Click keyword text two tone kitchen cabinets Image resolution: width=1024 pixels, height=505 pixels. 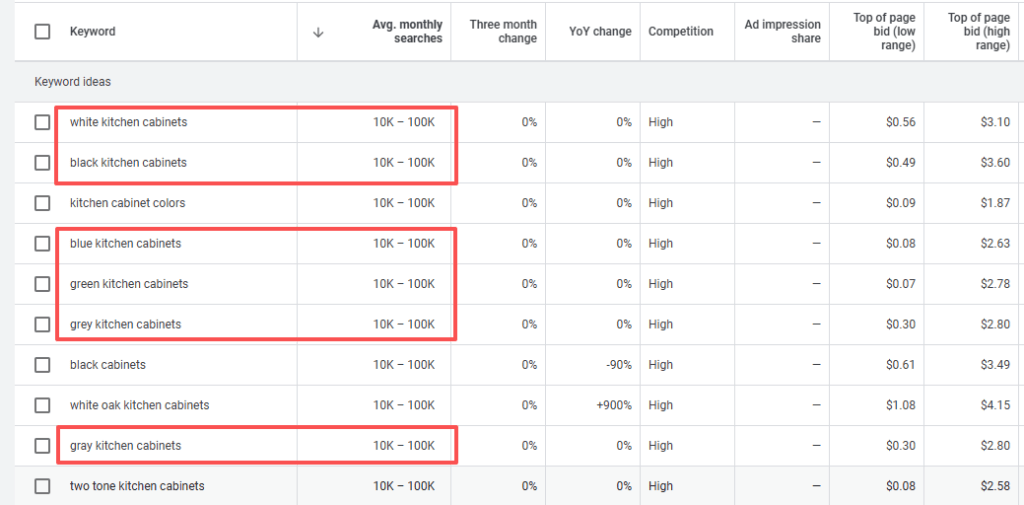(x=137, y=486)
